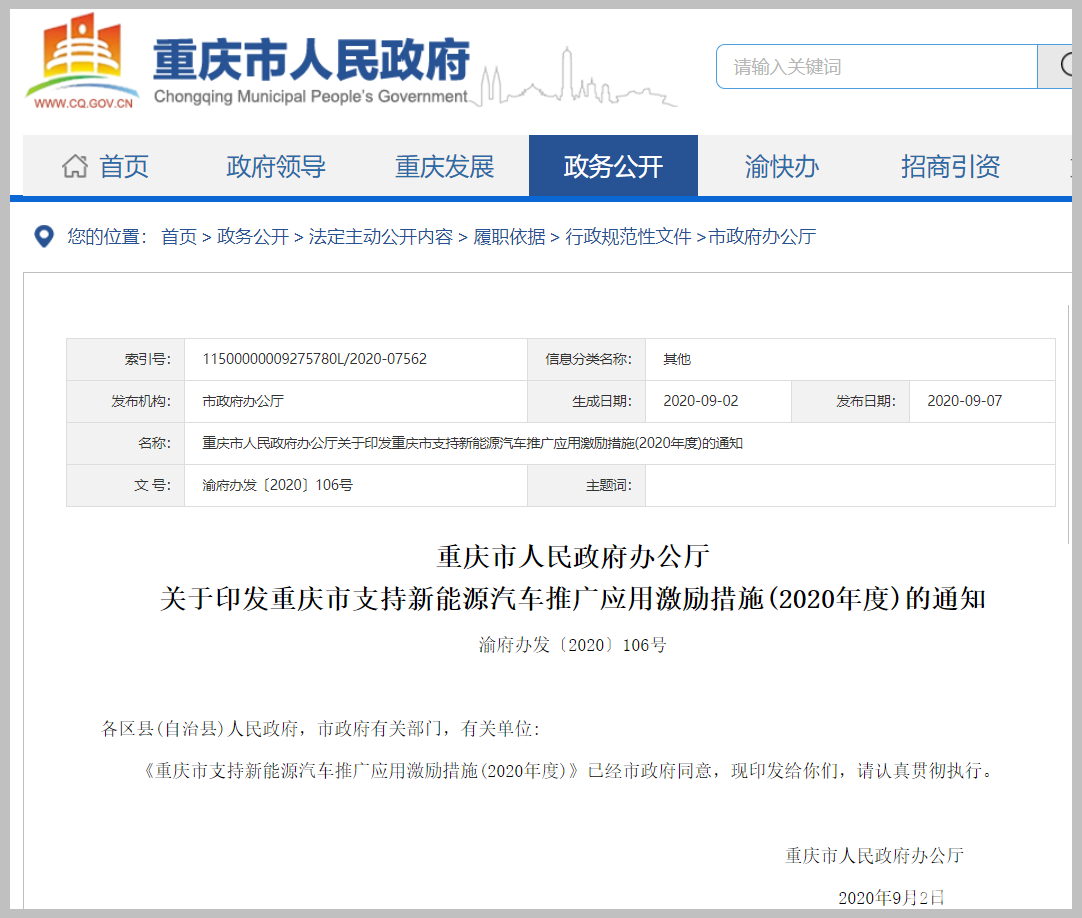Click document number below the heading

pyautogui.click(x=573, y=645)
